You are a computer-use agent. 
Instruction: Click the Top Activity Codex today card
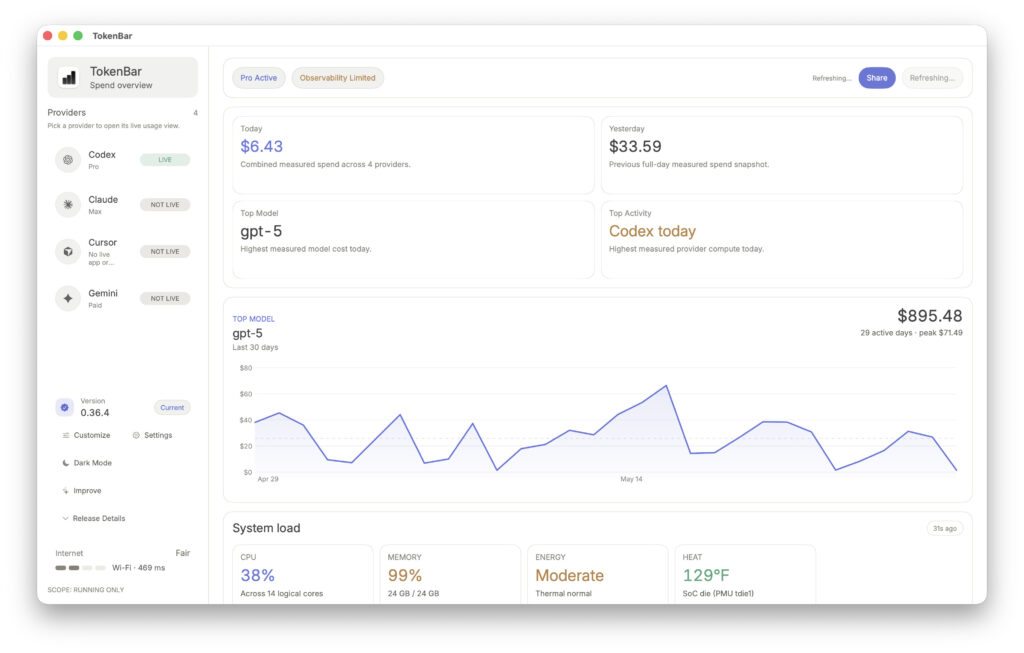[x=782, y=239]
